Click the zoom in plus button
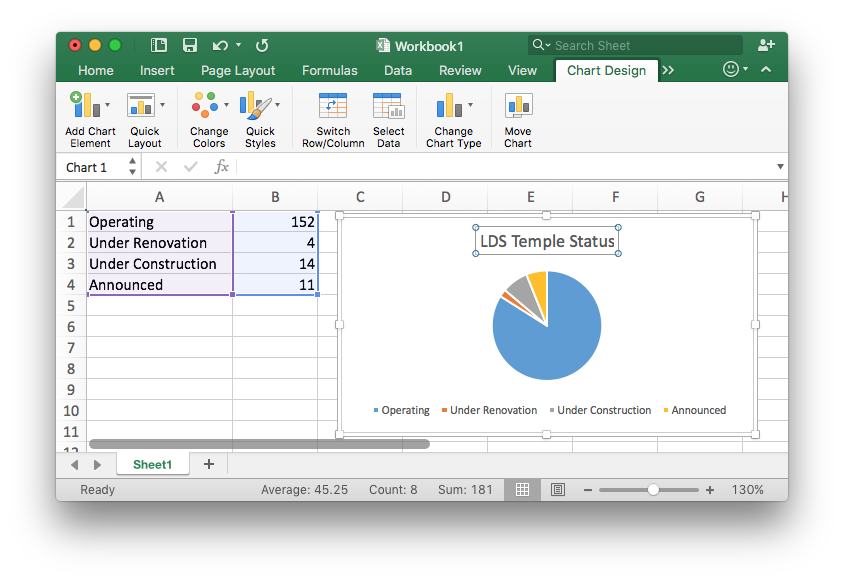This screenshot has width=844, height=581. click(x=710, y=490)
